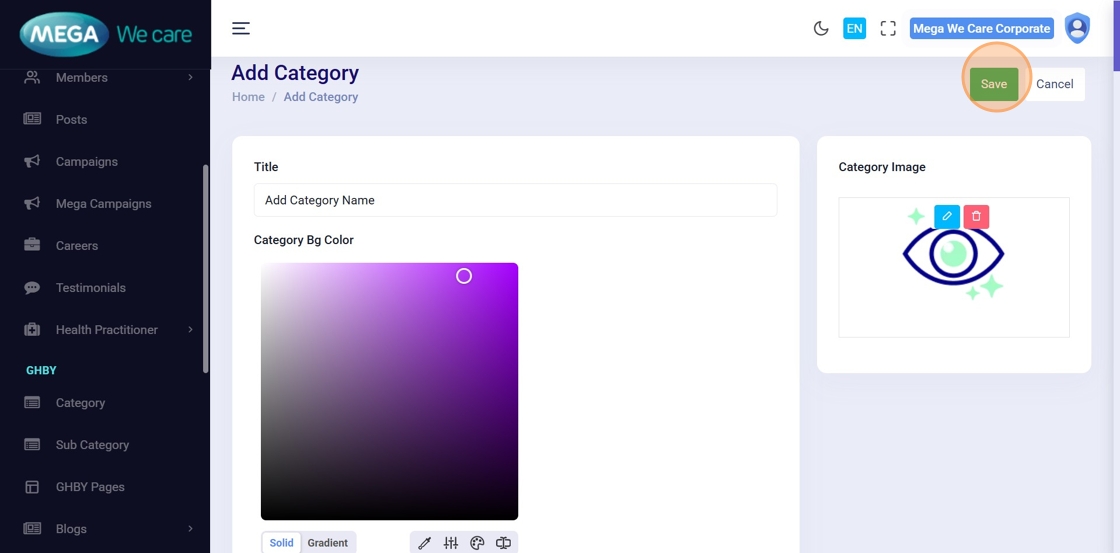1120x553 pixels.
Task: Go to Mega Campaigns in sidebar
Action: point(103,203)
